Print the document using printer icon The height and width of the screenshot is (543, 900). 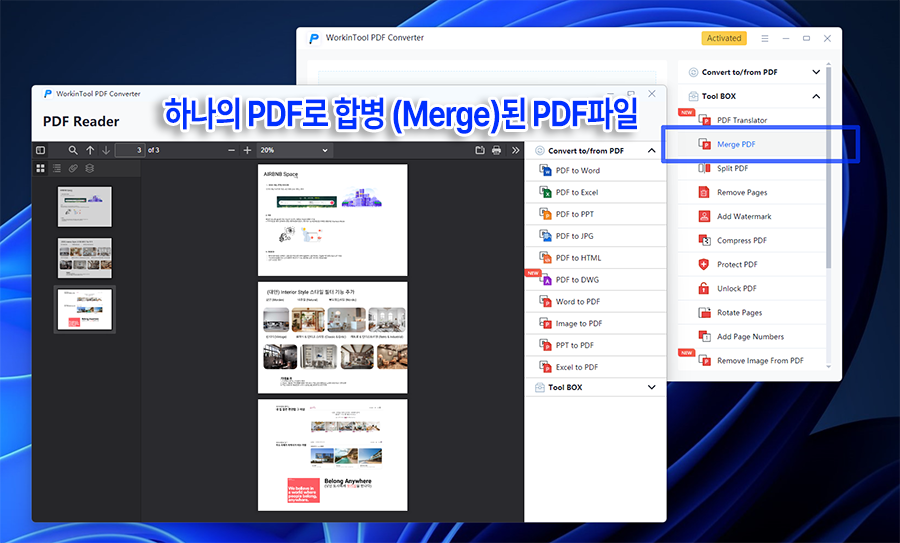[x=496, y=150]
